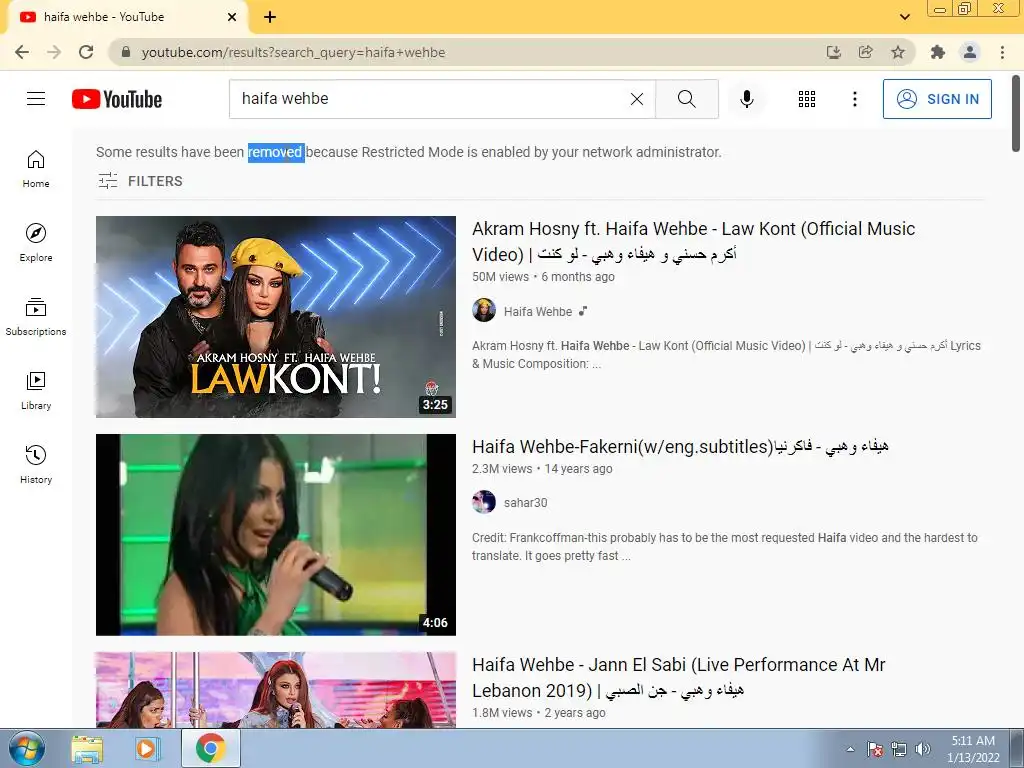Viewport: 1024px width, 768px height.
Task: Click the taskbar clock showing 5:11 AM
Action: (x=973, y=748)
